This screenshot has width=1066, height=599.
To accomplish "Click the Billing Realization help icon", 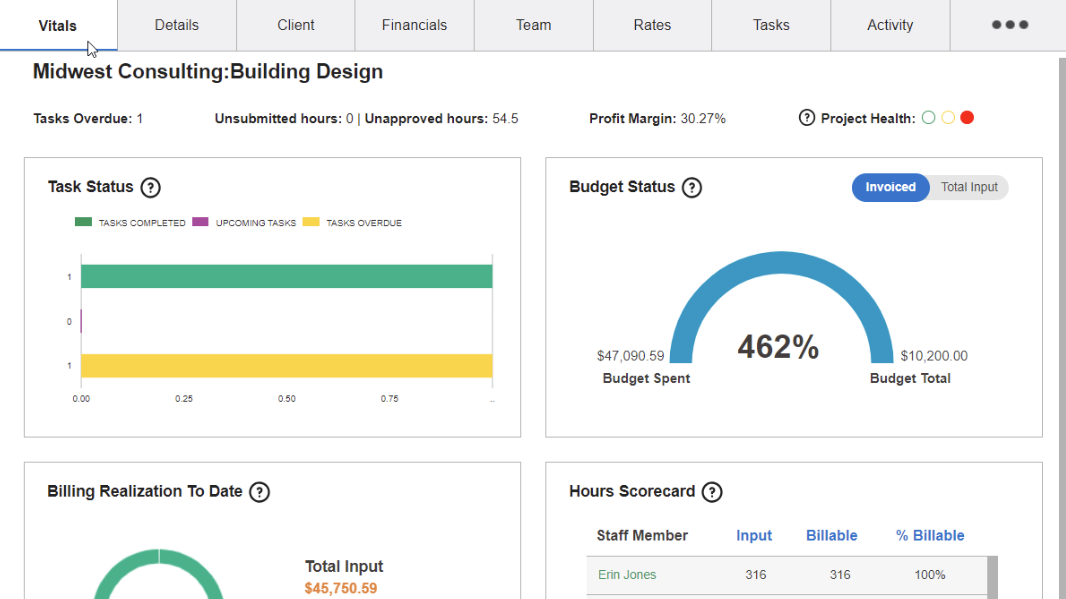I will [259, 492].
